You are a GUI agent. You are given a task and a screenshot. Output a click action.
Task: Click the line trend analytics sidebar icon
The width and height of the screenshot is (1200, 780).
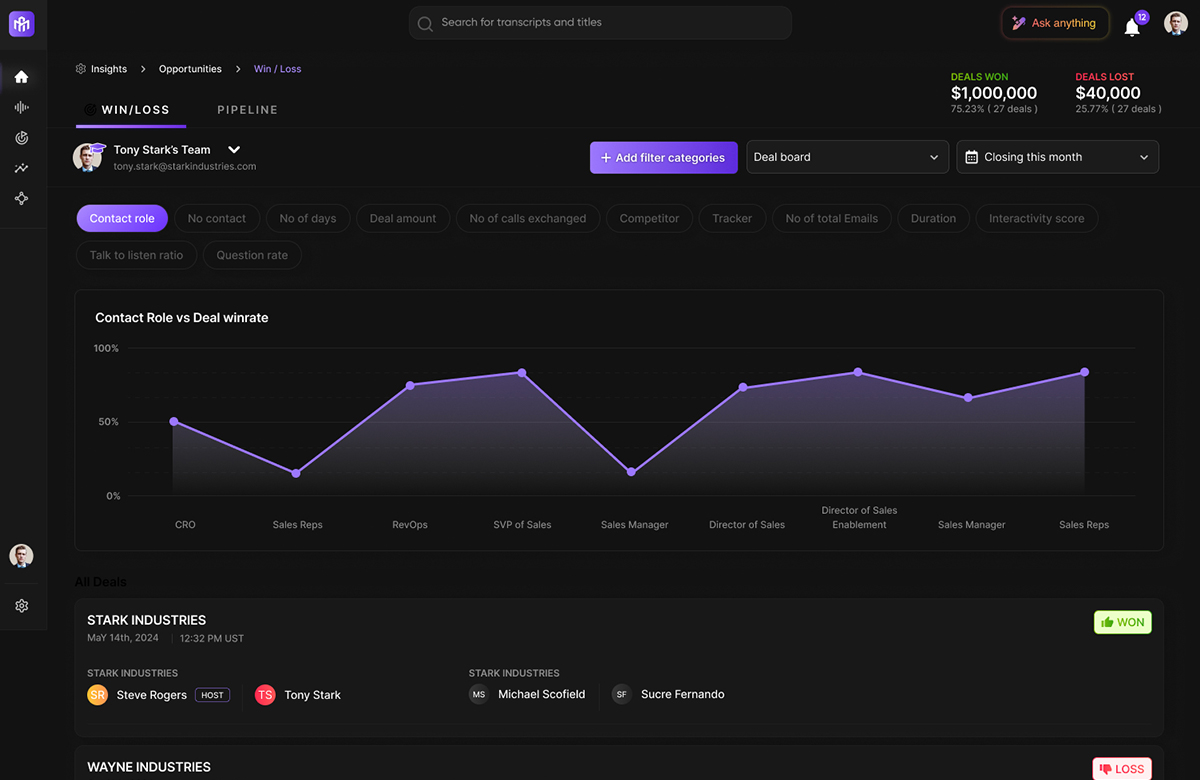[x=21, y=168]
